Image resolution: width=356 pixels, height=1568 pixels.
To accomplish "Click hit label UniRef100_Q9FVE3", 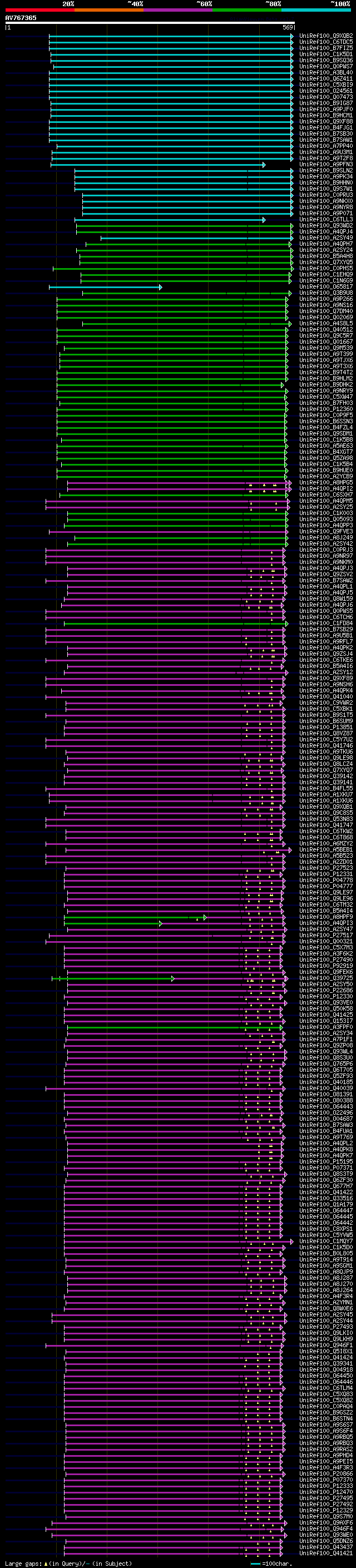I will click(x=326, y=531).
